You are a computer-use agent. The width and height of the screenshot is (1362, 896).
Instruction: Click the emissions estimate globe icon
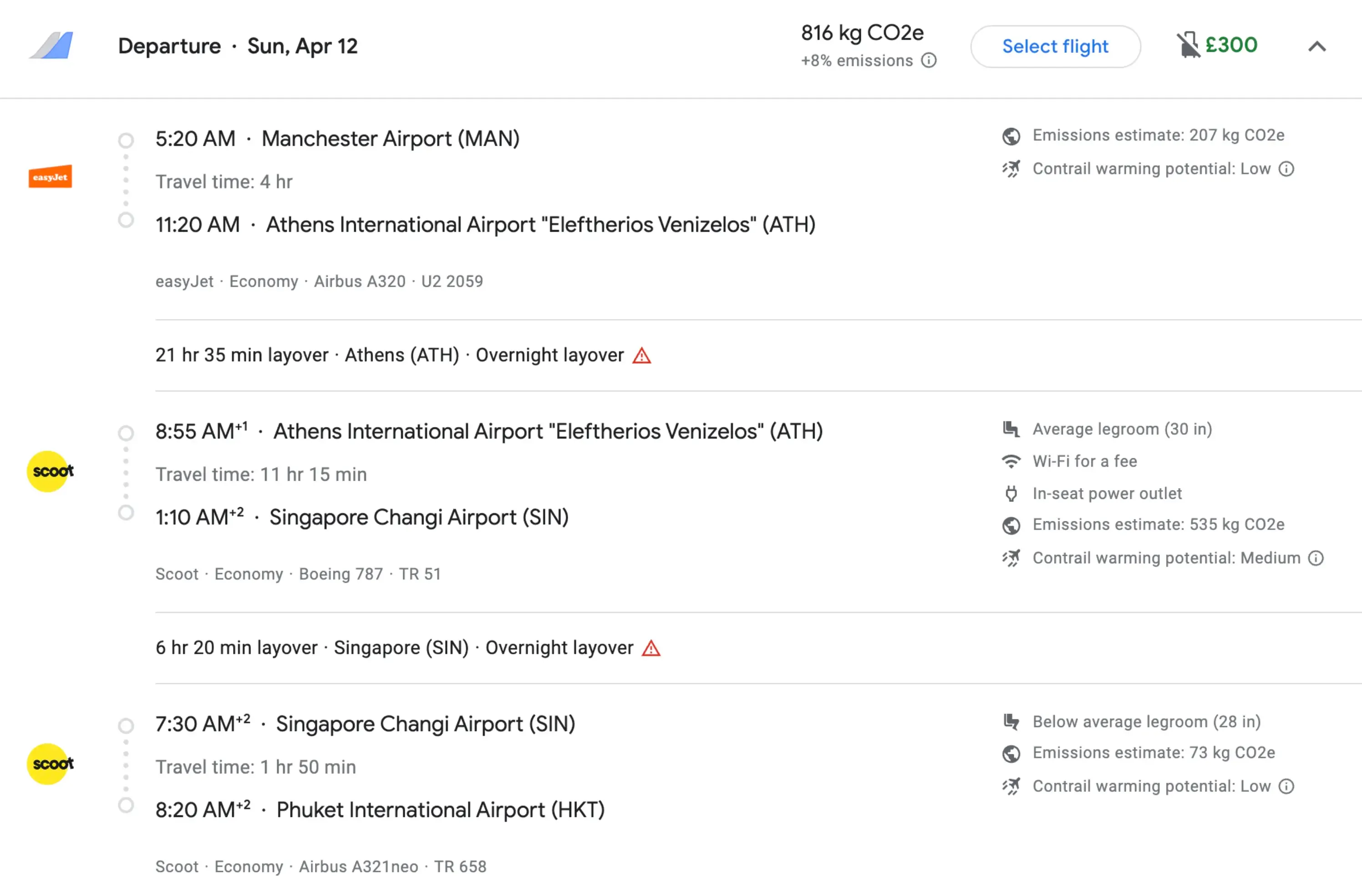pyautogui.click(x=1011, y=136)
